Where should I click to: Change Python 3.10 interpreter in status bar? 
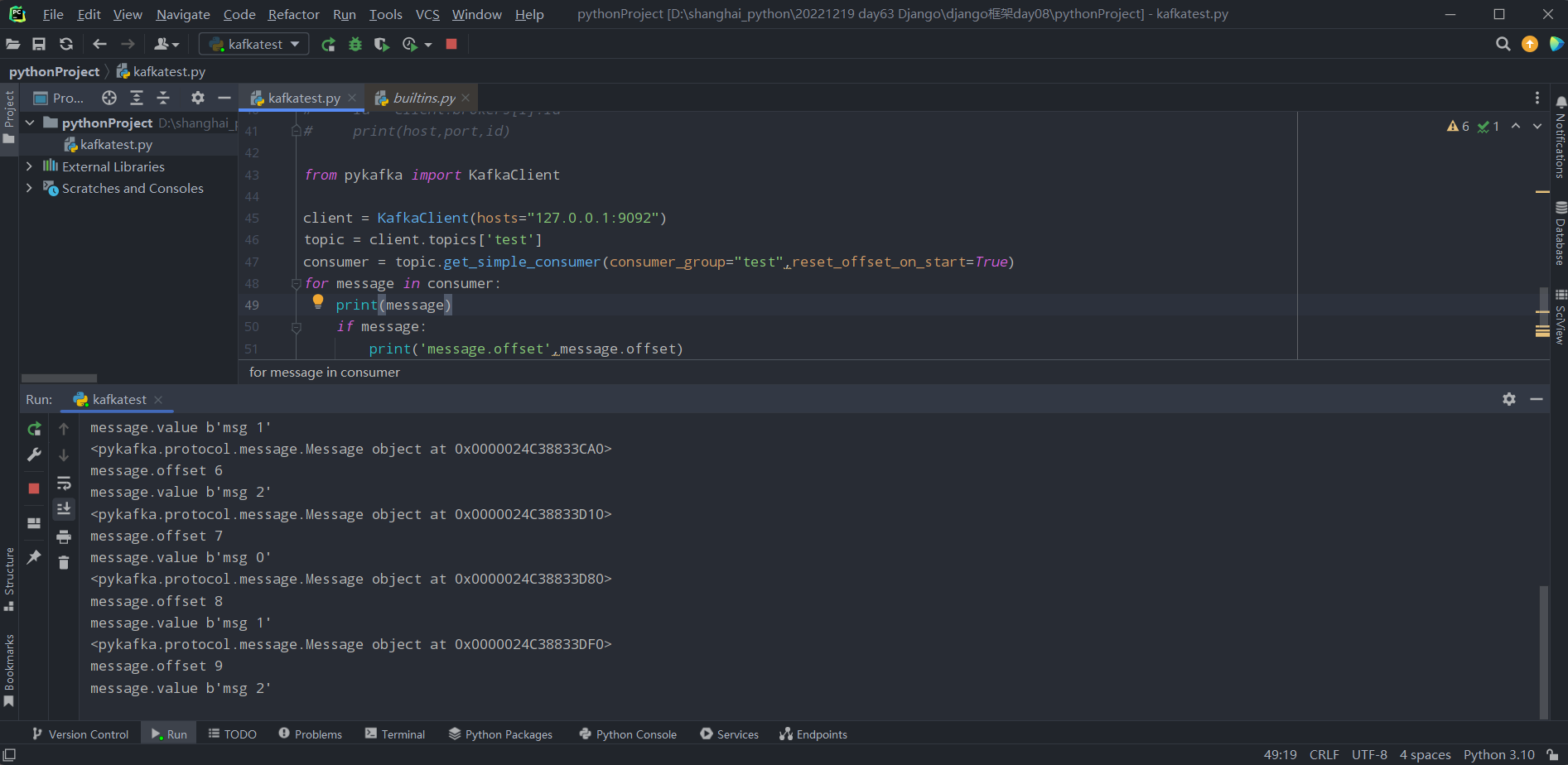coord(1498,754)
